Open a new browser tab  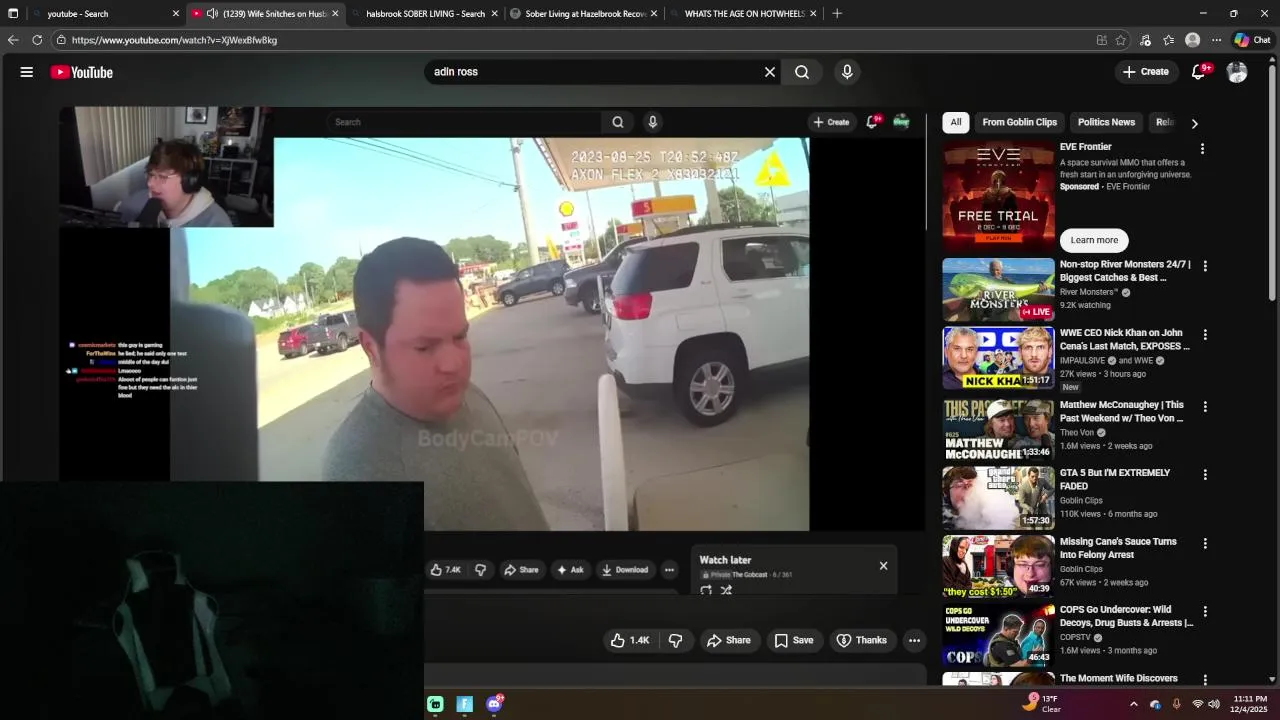pos(837,14)
